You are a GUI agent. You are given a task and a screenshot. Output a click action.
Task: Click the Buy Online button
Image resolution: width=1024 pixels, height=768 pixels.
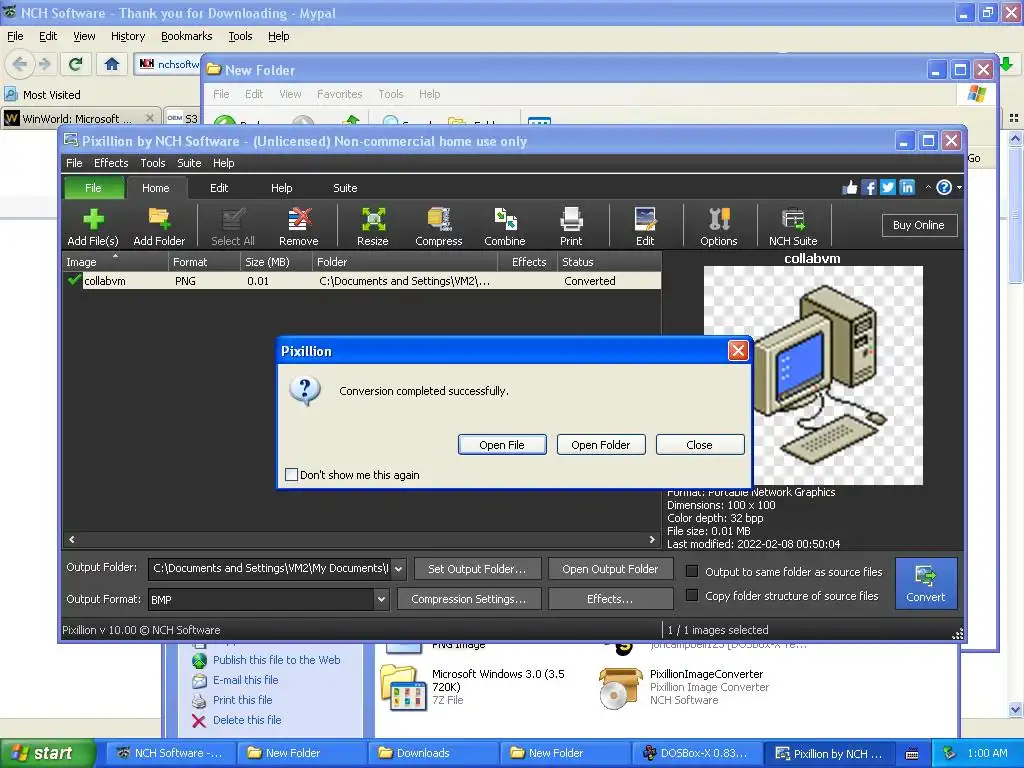[918, 225]
